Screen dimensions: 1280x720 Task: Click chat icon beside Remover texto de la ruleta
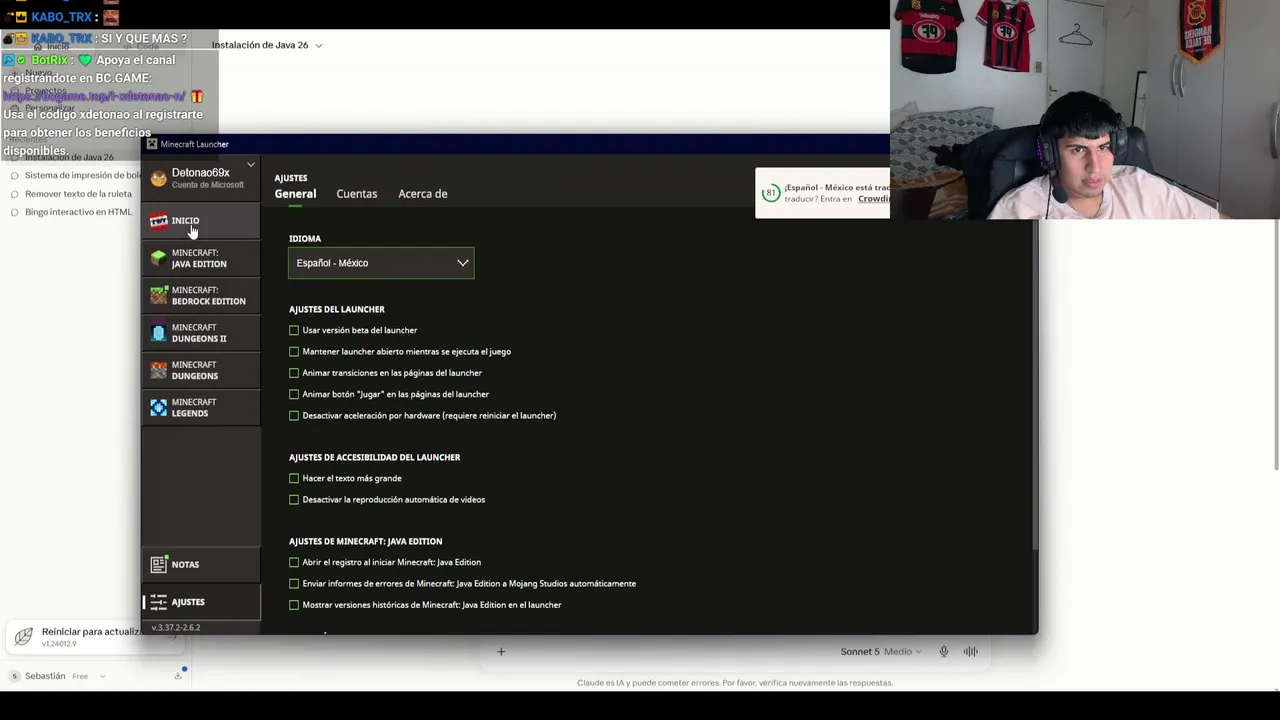coord(14,194)
